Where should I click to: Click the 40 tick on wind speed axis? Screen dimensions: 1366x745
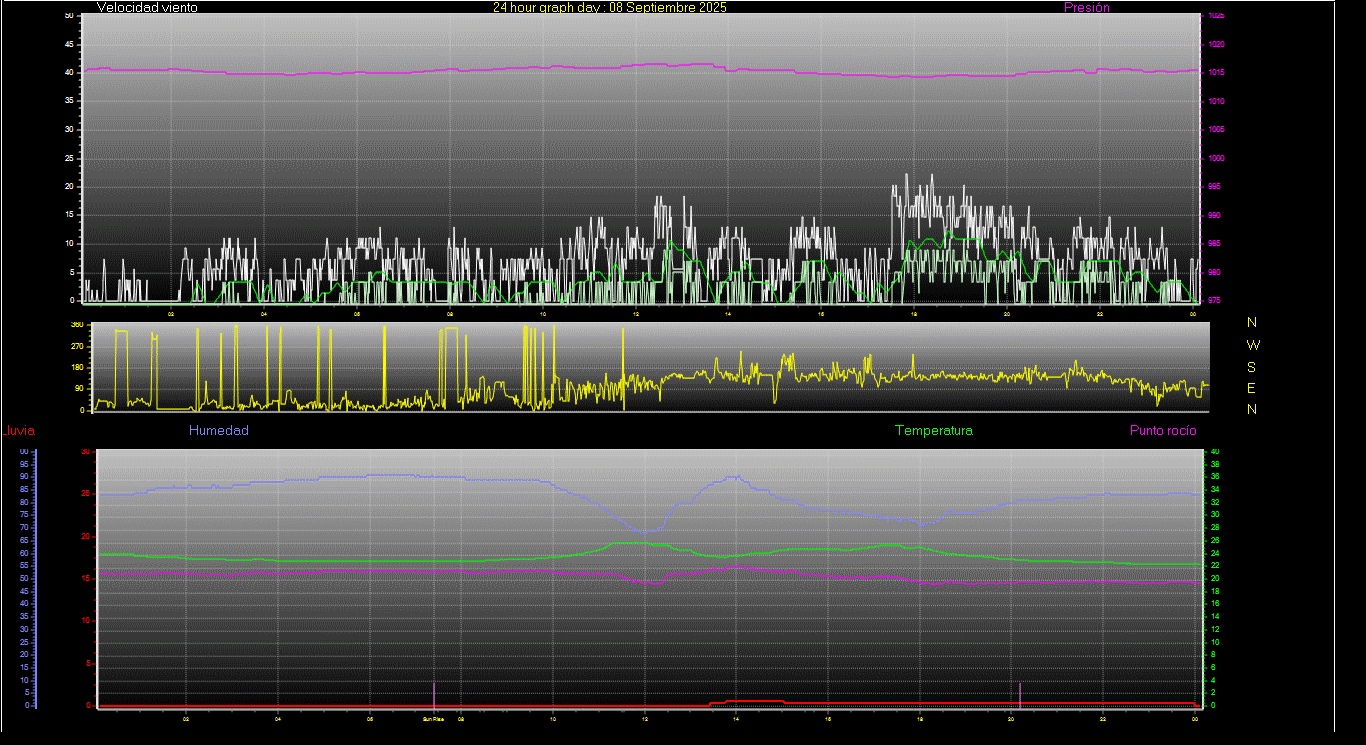coord(69,73)
